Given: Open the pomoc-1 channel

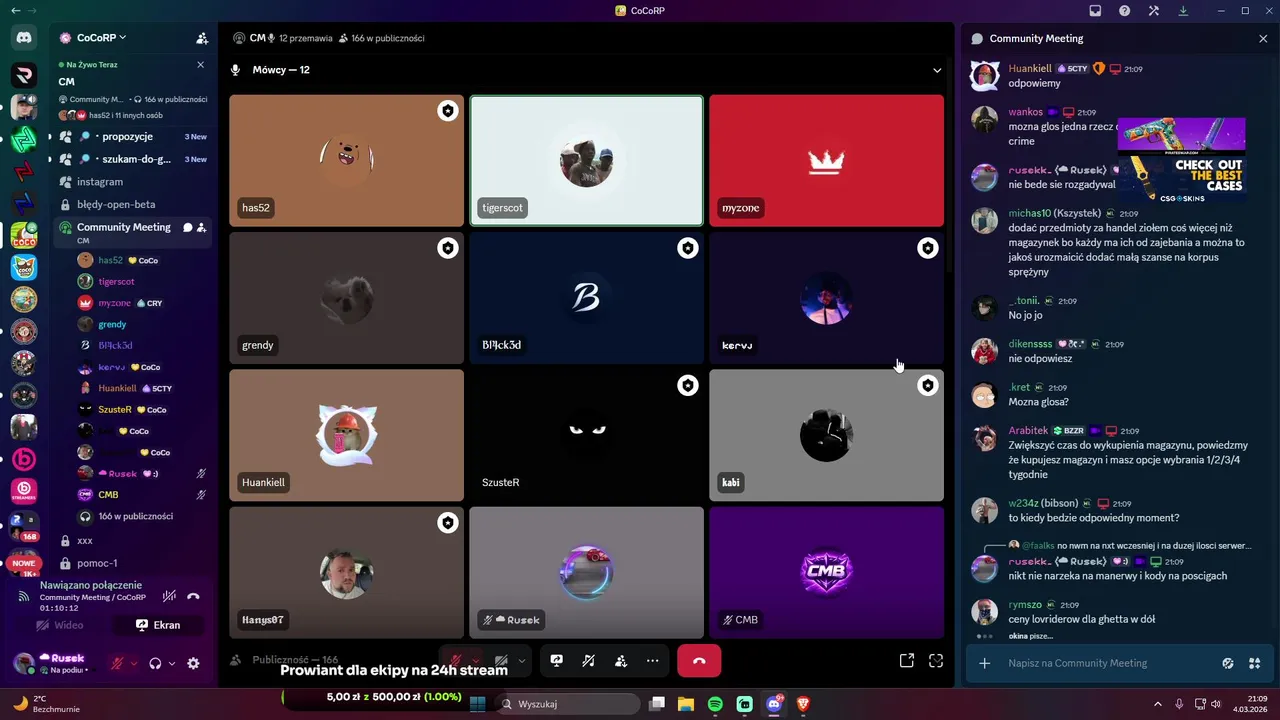Looking at the screenshot, I should click(x=133, y=563).
